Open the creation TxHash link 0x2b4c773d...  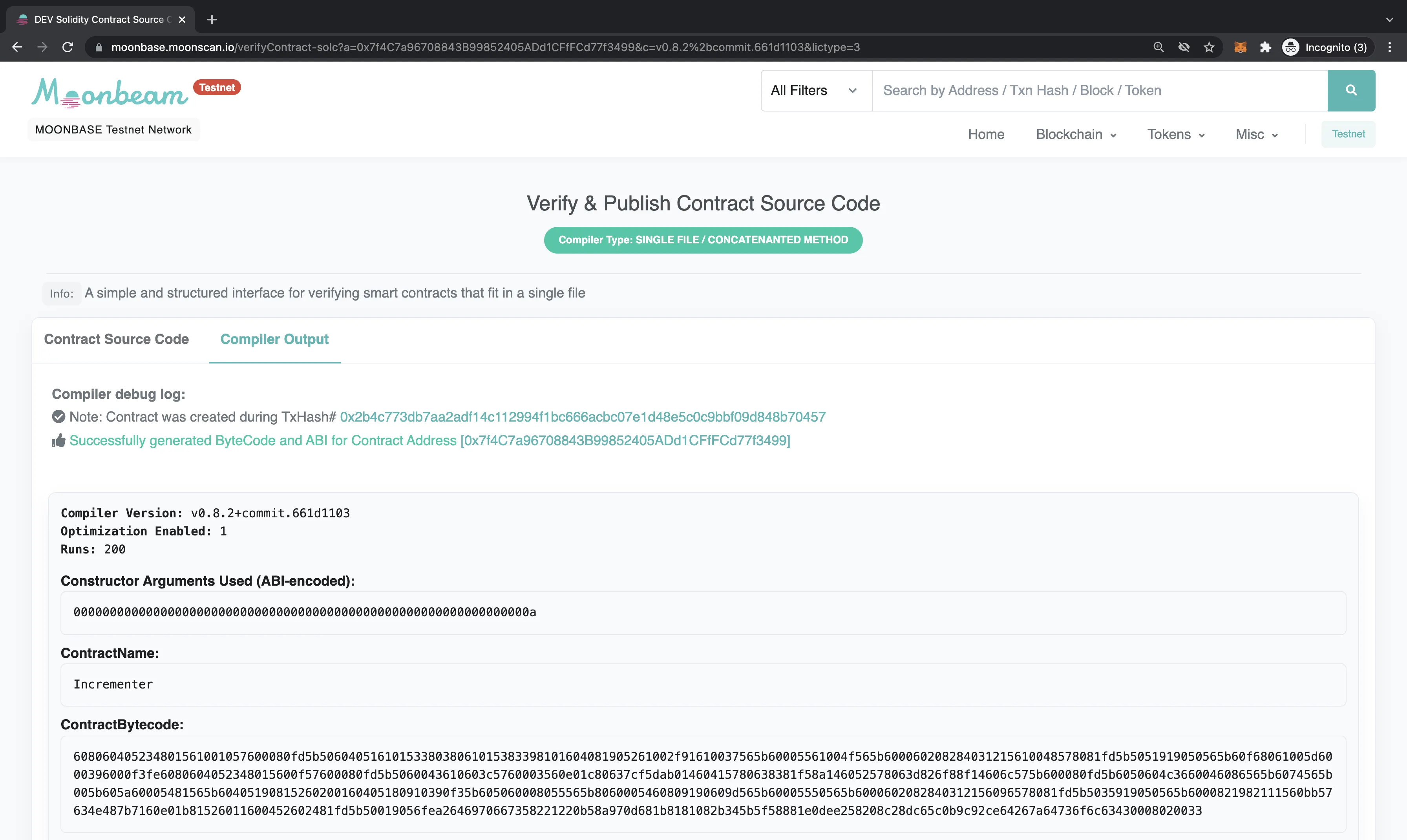[x=582, y=416]
